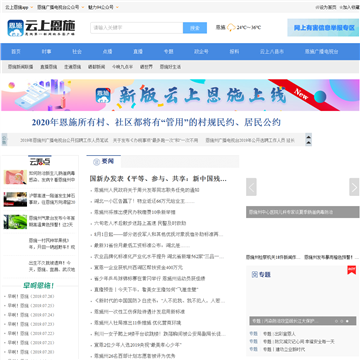The height and width of the screenshot is (360, 360).
Task: Click the circular icon on 要闻 tab
Action: coord(96,162)
